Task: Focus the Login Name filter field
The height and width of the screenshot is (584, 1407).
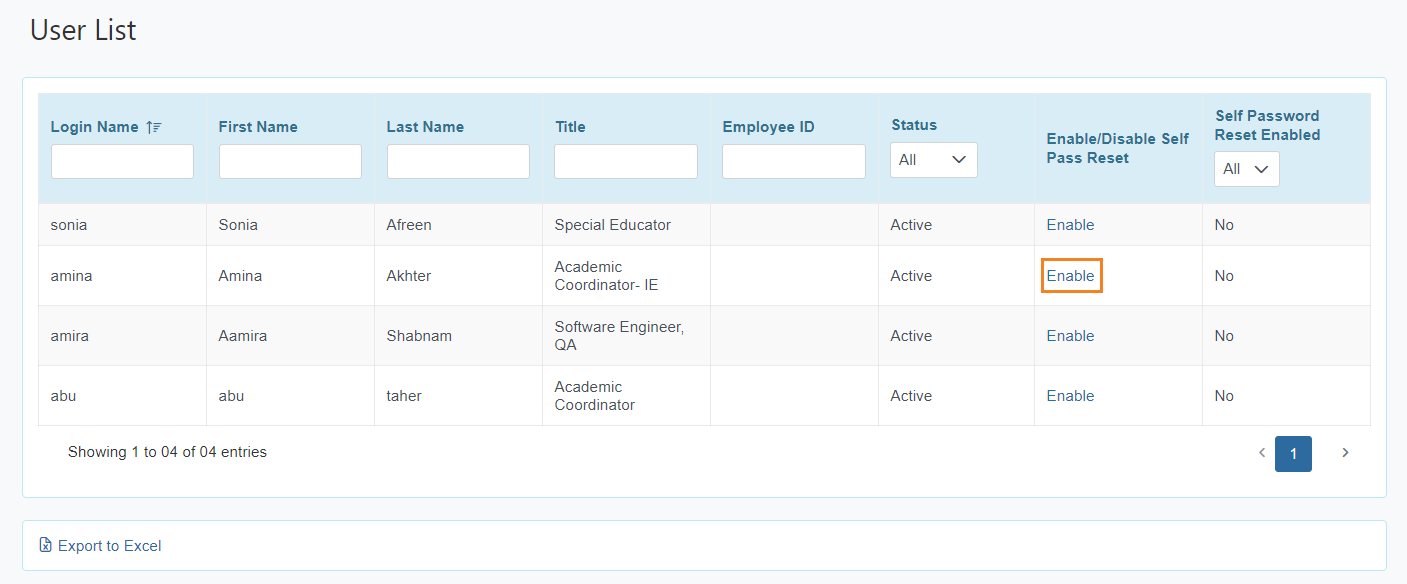Action: [x=122, y=161]
